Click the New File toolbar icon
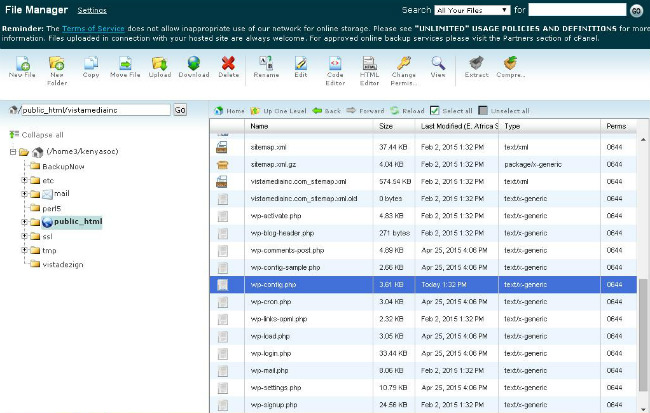 pyautogui.click(x=20, y=65)
